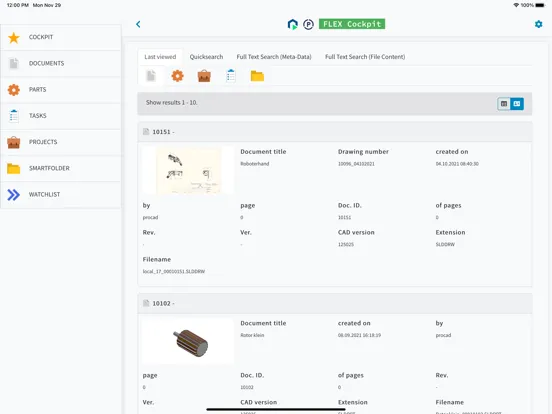Click the Rotor klein model thumbnail
This screenshot has width=552, height=414.
click(x=188, y=341)
